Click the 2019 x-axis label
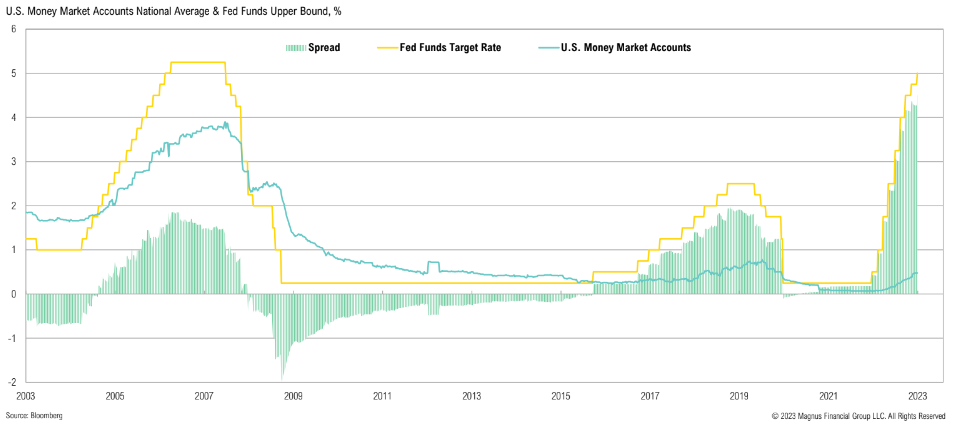The image size is (954, 423). click(739, 396)
